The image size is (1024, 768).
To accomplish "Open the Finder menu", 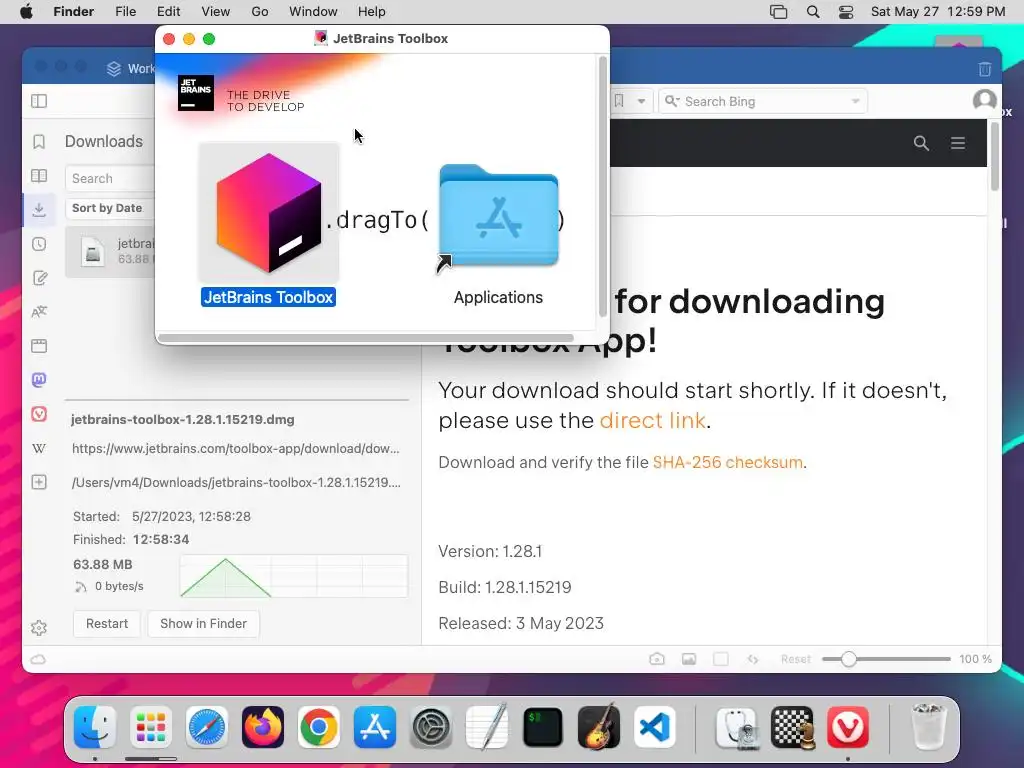I will coord(73,12).
